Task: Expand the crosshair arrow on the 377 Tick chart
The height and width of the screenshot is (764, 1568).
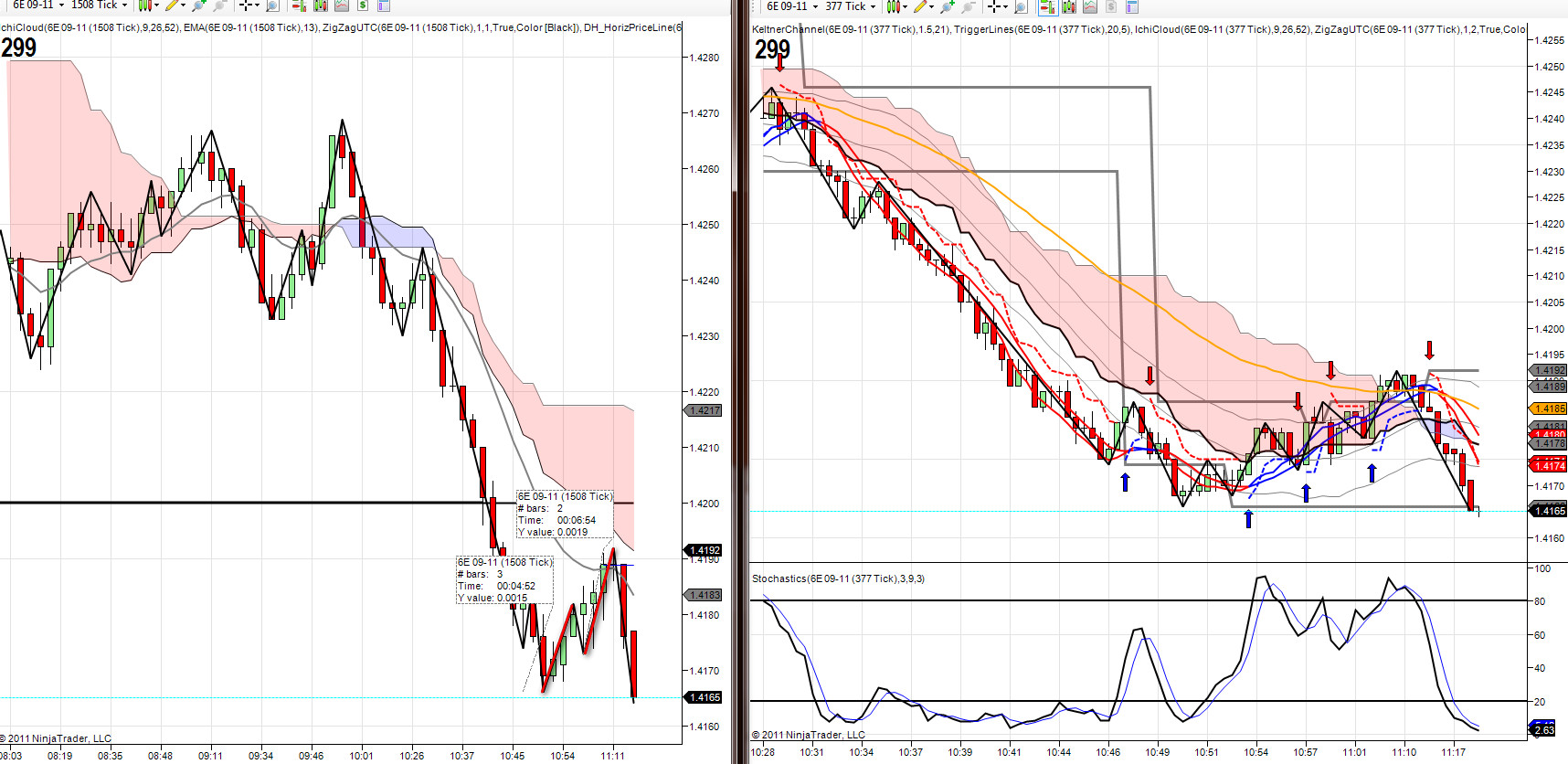Action: (x=1007, y=6)
